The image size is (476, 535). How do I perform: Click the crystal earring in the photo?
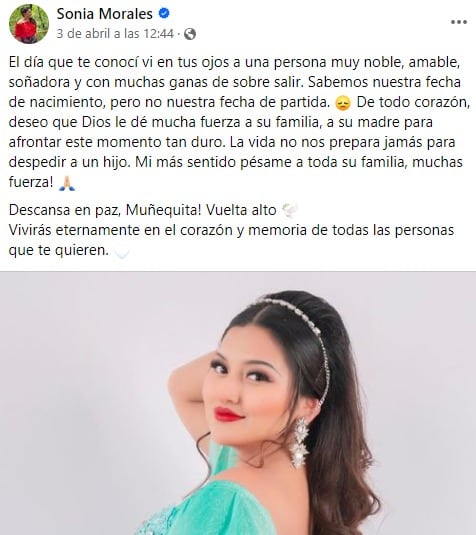pos(300,442)
